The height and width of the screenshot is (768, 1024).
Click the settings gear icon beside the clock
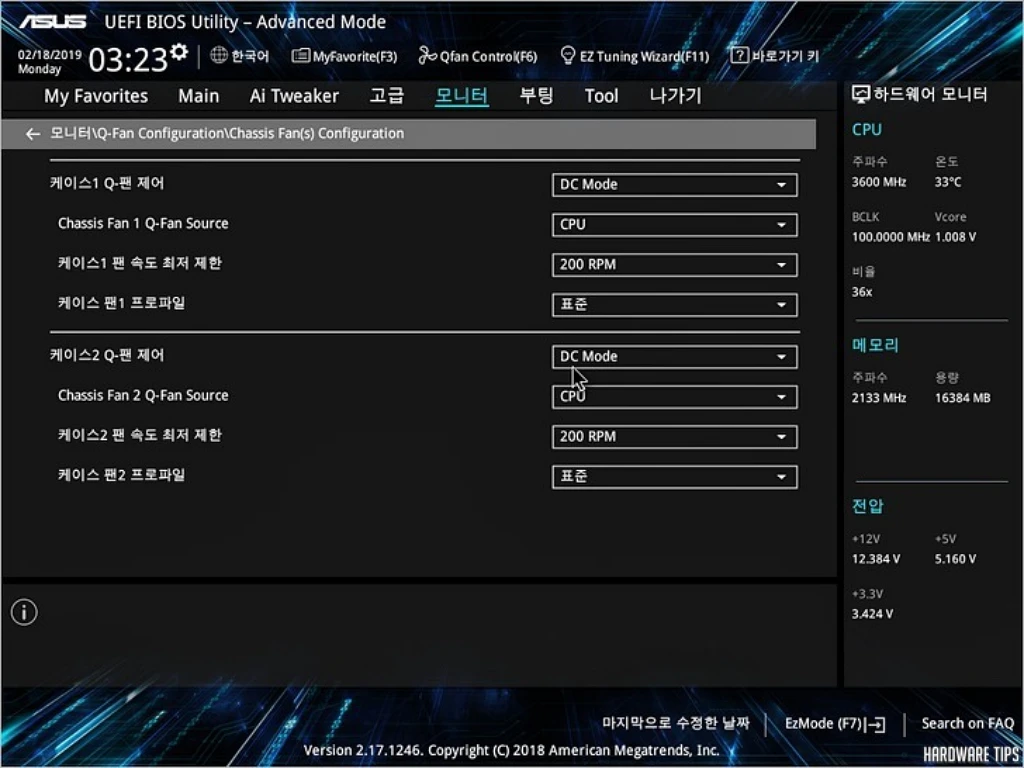pyautogui.click(x=179, y=53)
